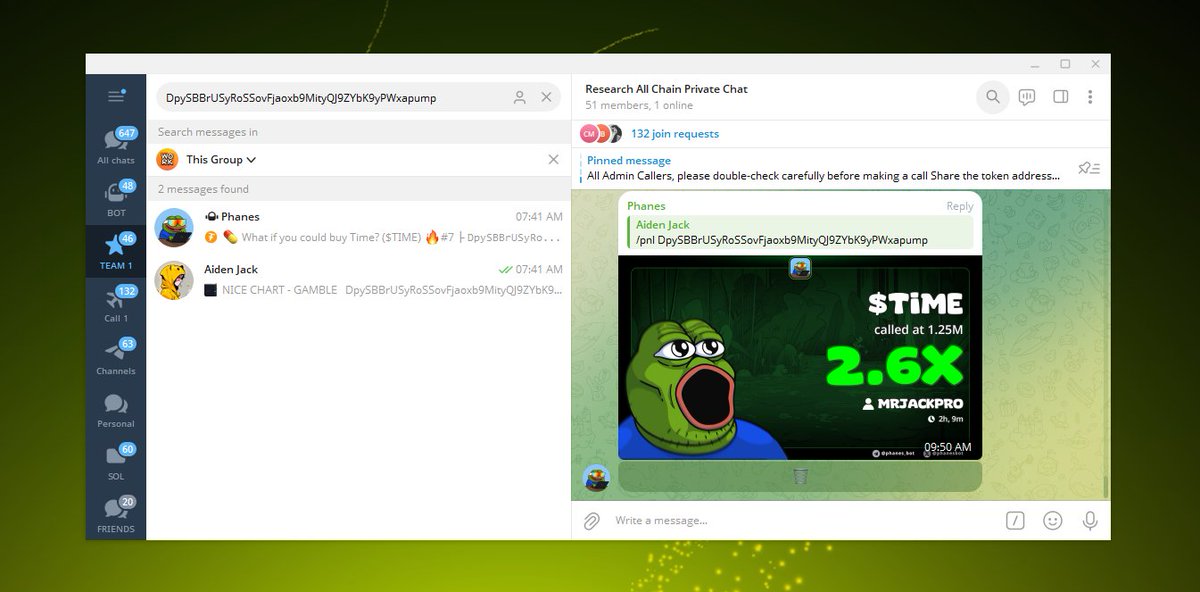
Task: Click the chat message scrollbar
Action: click(1106, 486)
